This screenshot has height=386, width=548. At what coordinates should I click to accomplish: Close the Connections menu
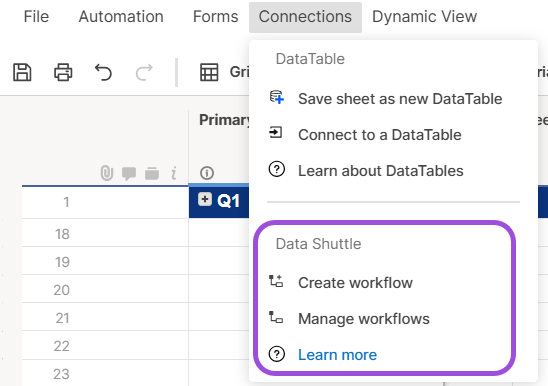305,17
